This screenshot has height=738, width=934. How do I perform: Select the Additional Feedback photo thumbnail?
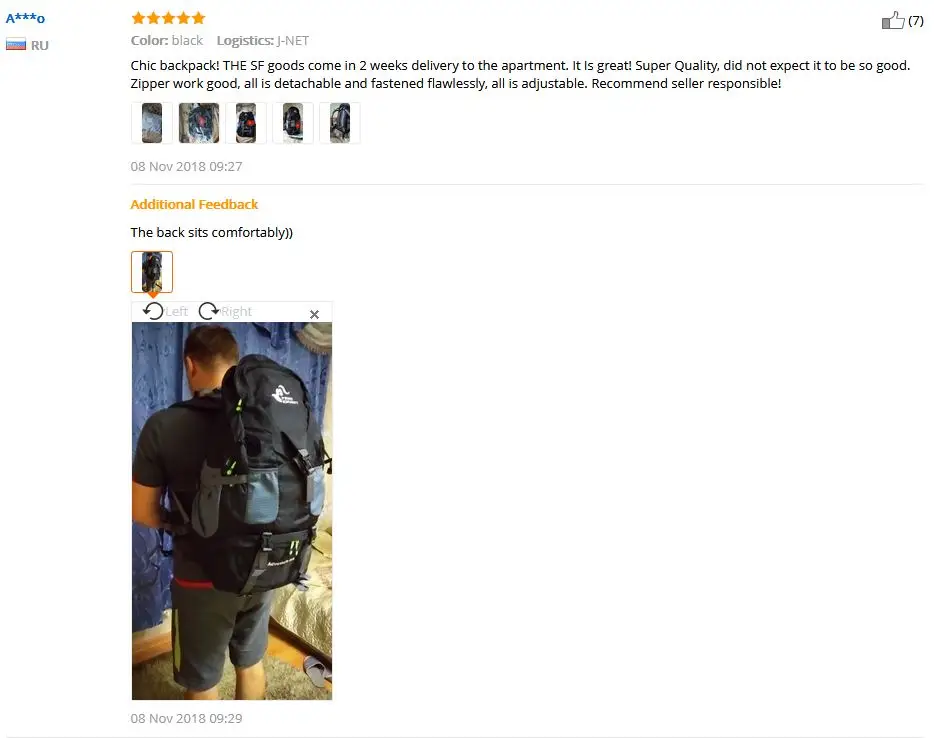[x=152, y=272]
